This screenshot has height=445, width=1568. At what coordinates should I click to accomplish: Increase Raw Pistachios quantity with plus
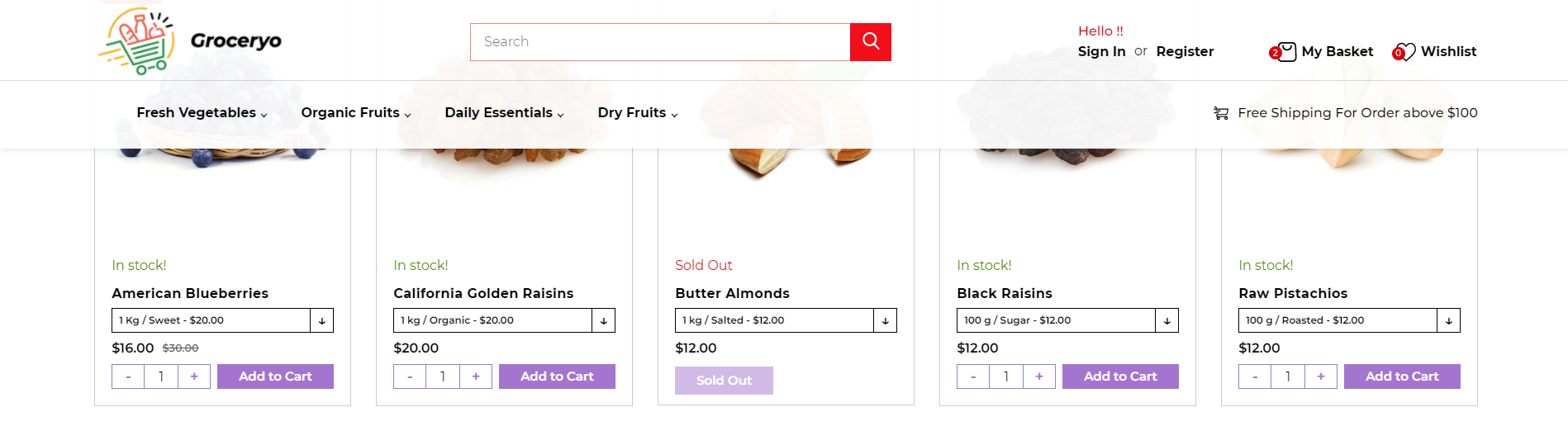pyautogui.click(x=1321, y=376)
